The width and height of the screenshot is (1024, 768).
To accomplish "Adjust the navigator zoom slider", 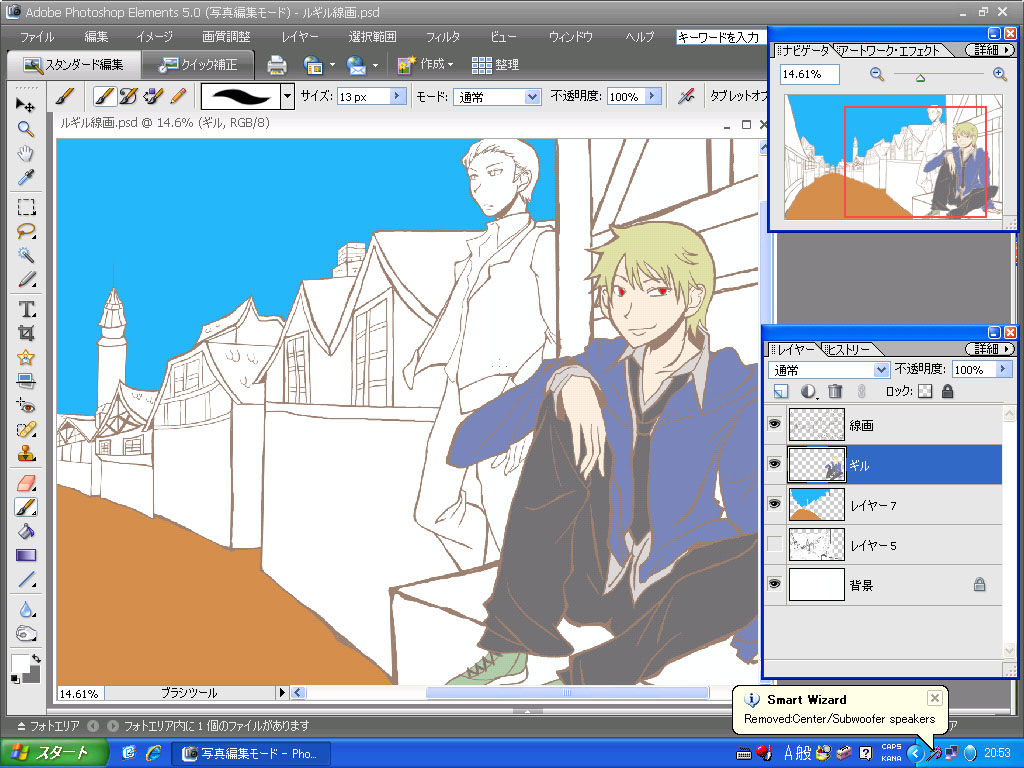I will point(920,78).
